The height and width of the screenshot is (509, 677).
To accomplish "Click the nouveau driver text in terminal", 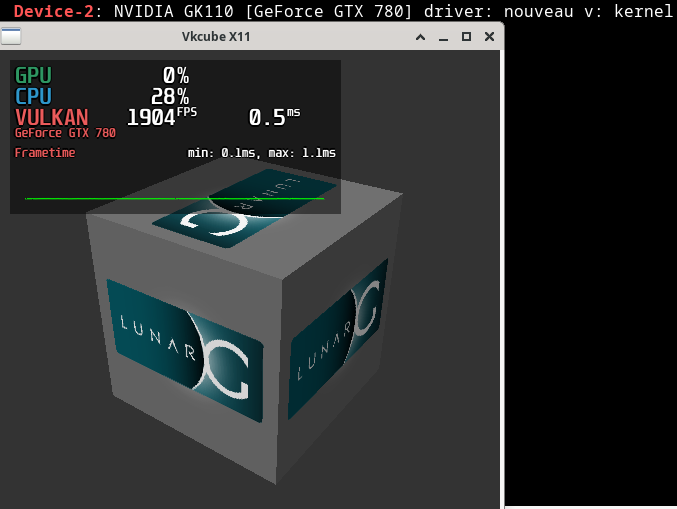I will click(538, 11).
